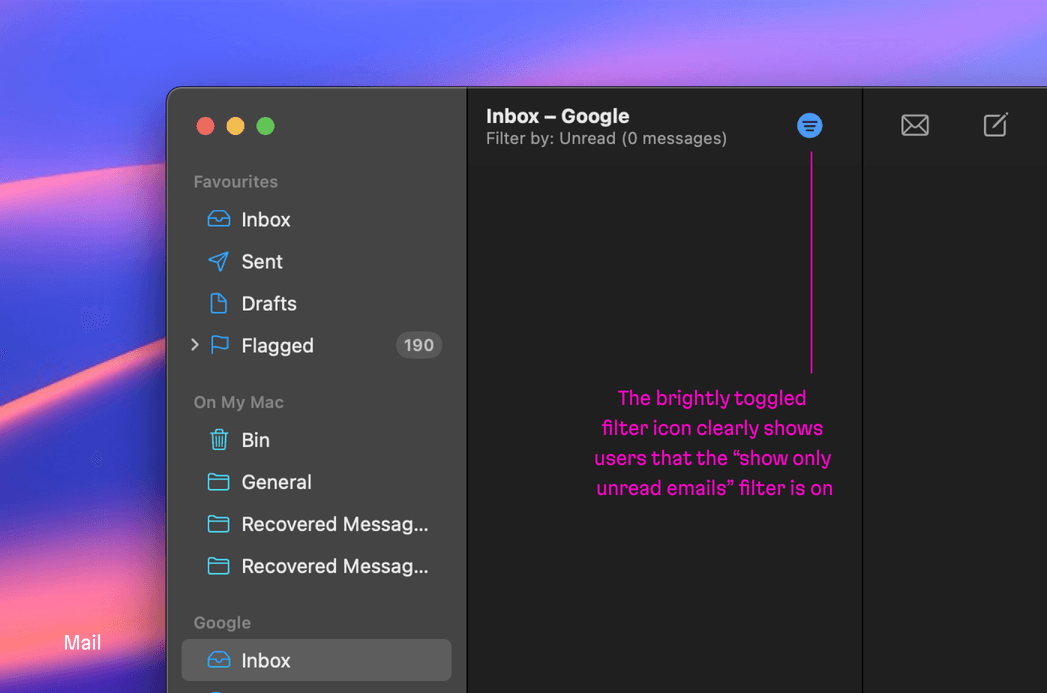Click the Mail app label in the Dock
The width and height of the screenshot is (1047, 693).
coord(82,642)
